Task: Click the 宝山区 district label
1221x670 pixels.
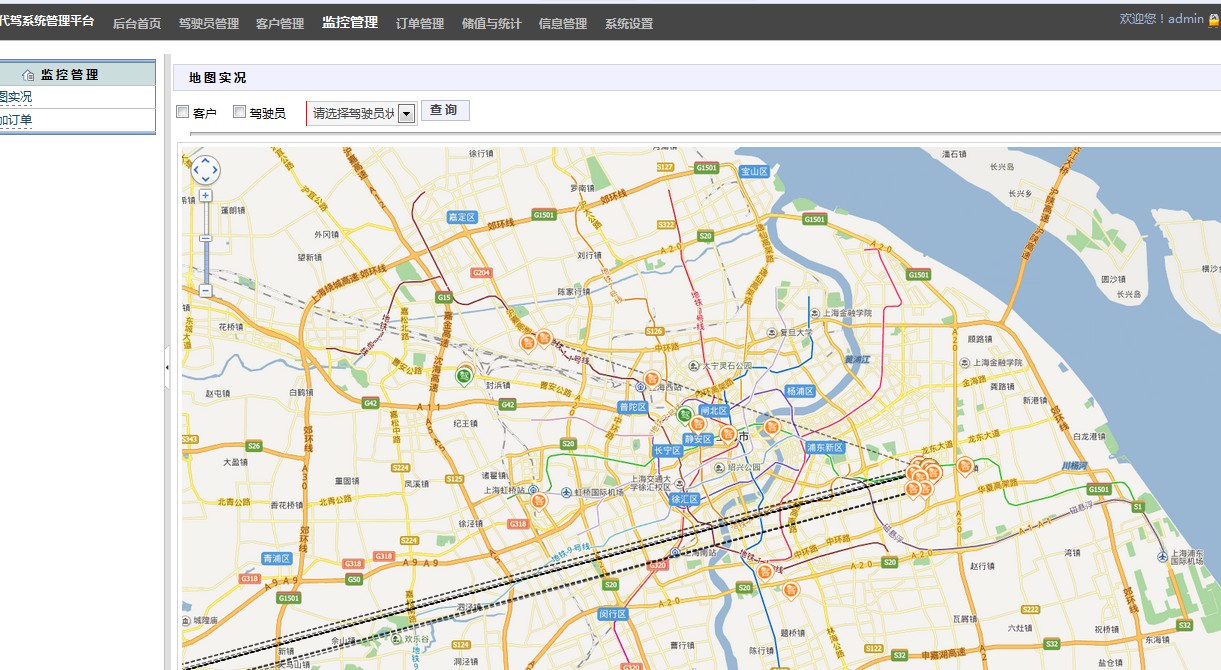Action: (754, 172)
